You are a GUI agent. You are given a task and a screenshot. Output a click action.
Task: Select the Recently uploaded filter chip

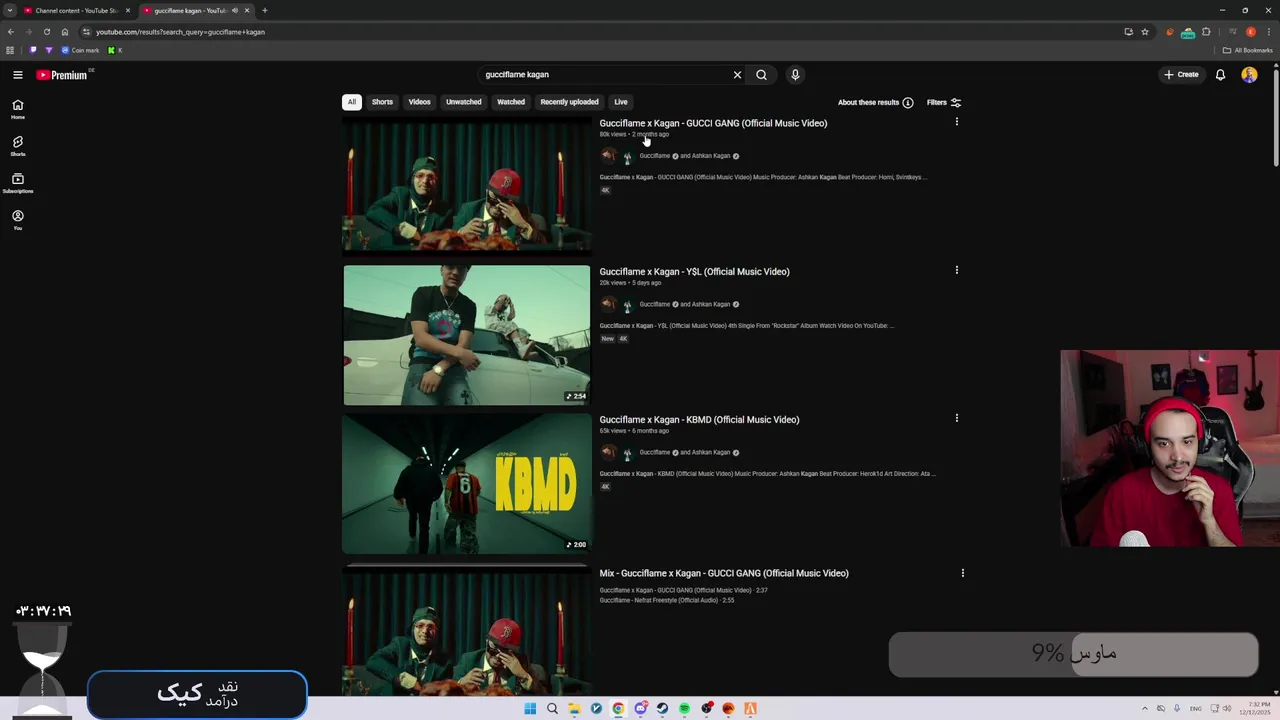click(x=570, y=102)
